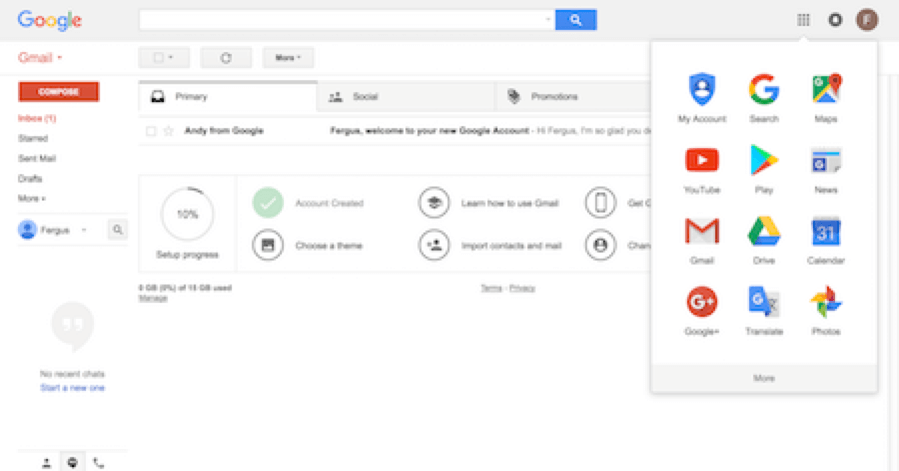Expand the More labels list in sidebar

(32, 198)
